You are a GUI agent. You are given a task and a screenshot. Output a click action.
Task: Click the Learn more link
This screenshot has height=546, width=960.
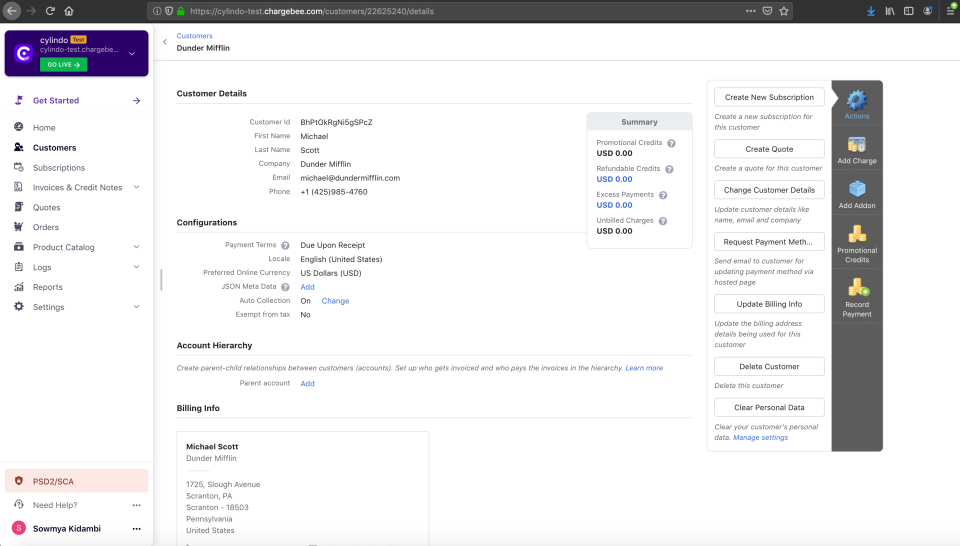644,368
